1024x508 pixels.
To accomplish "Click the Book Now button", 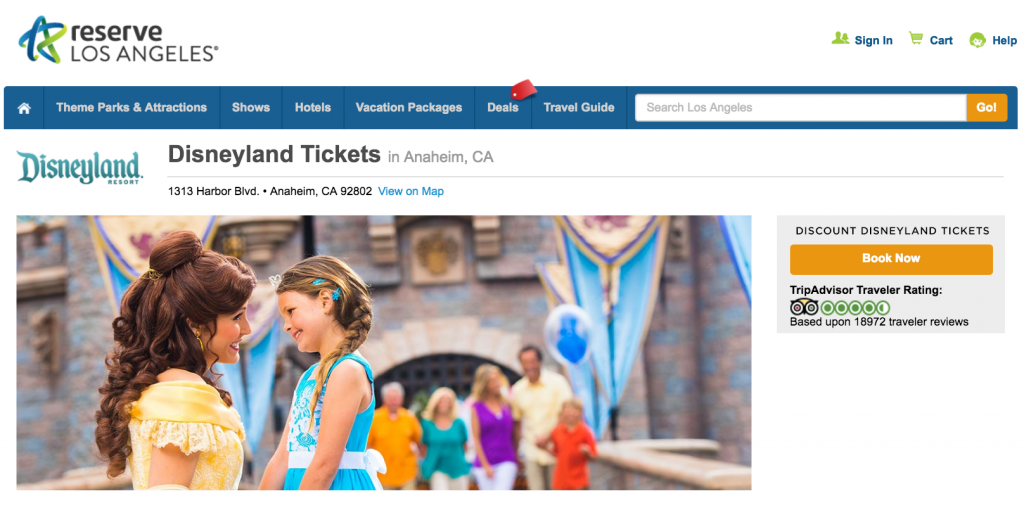I will point(891,259).
